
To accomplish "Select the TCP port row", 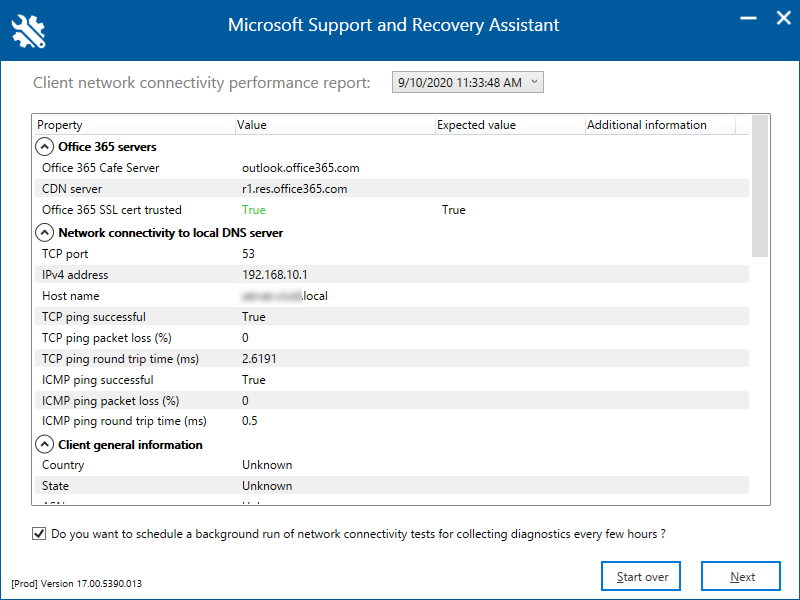I will pos(392,254).
